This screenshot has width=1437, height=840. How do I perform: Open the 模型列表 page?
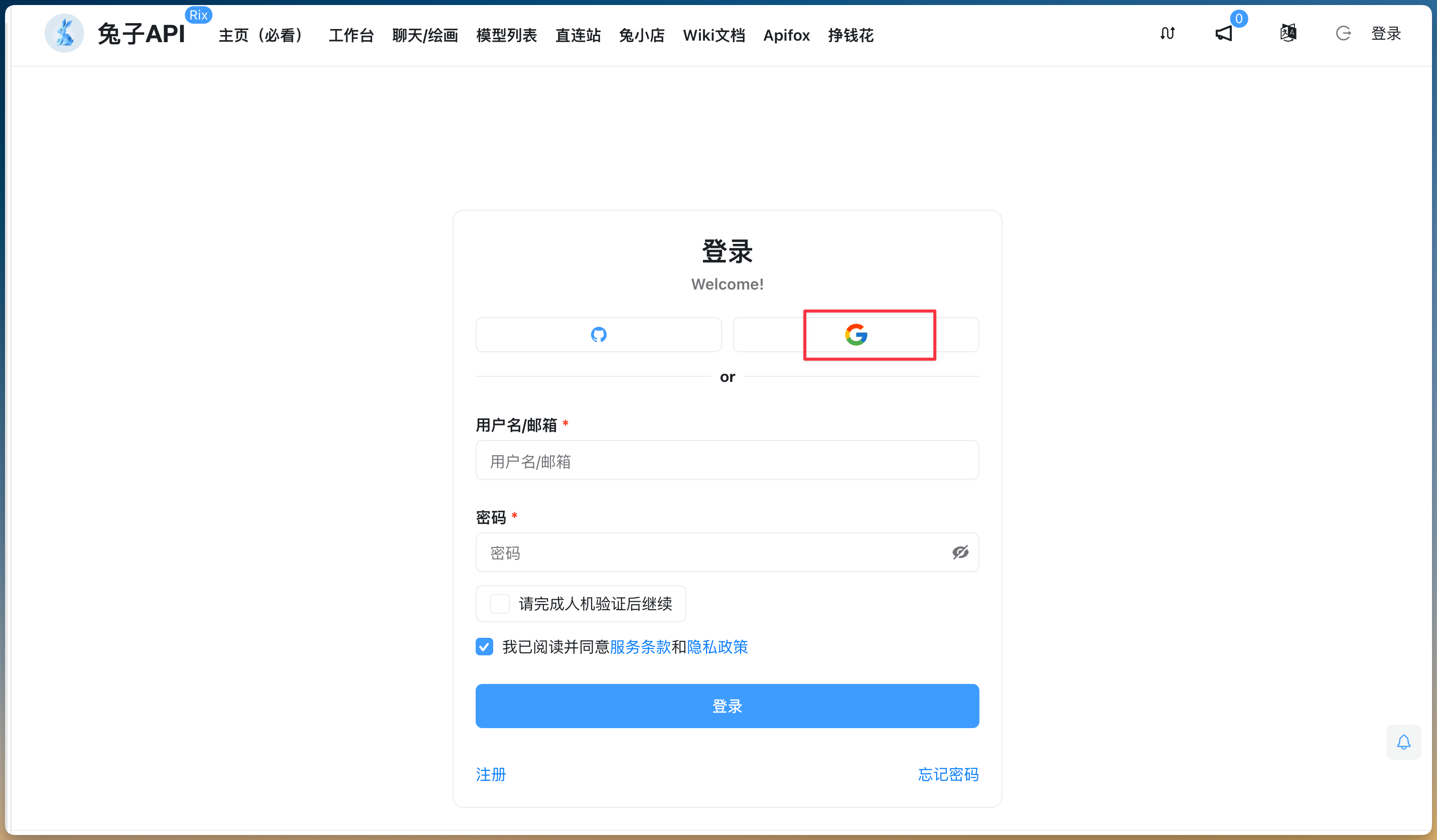click(x=506, y=35)
